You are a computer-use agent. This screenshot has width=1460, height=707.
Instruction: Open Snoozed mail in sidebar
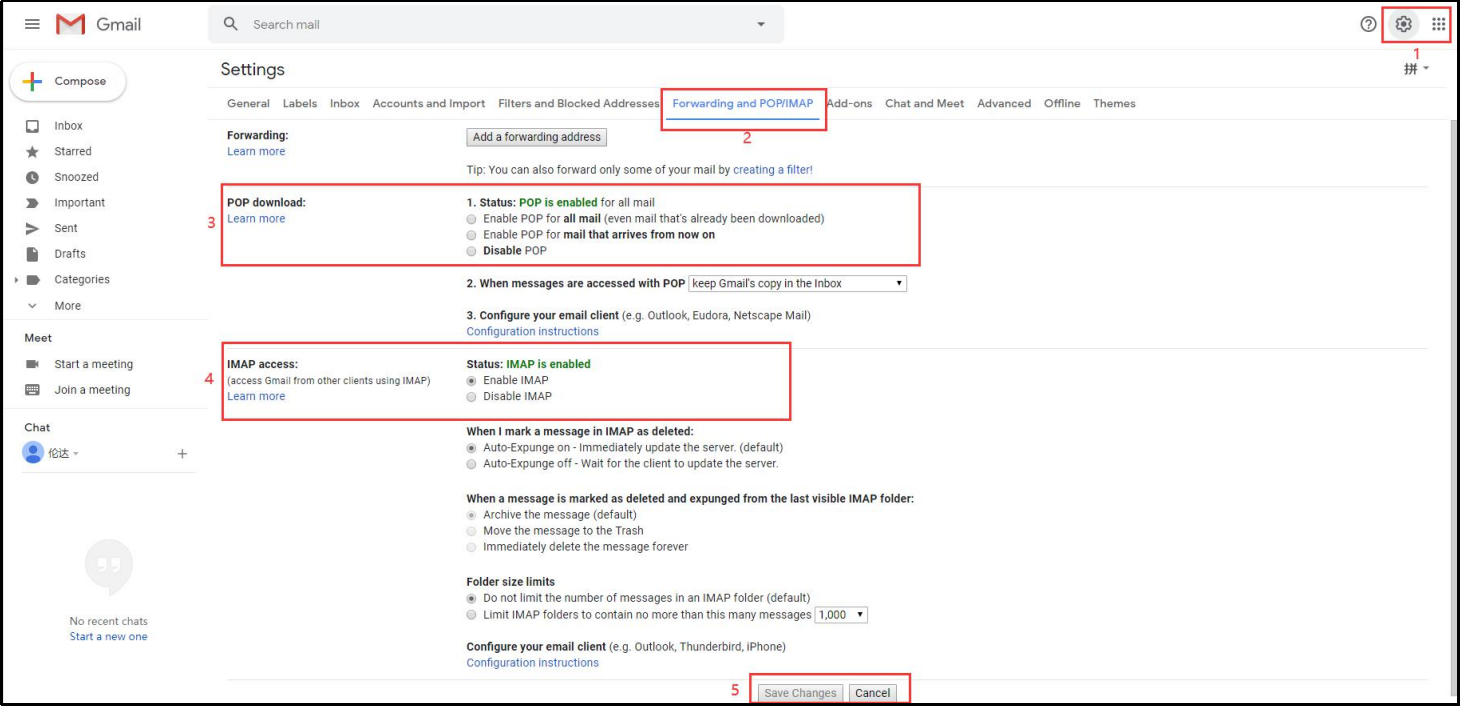click(76, 177)
